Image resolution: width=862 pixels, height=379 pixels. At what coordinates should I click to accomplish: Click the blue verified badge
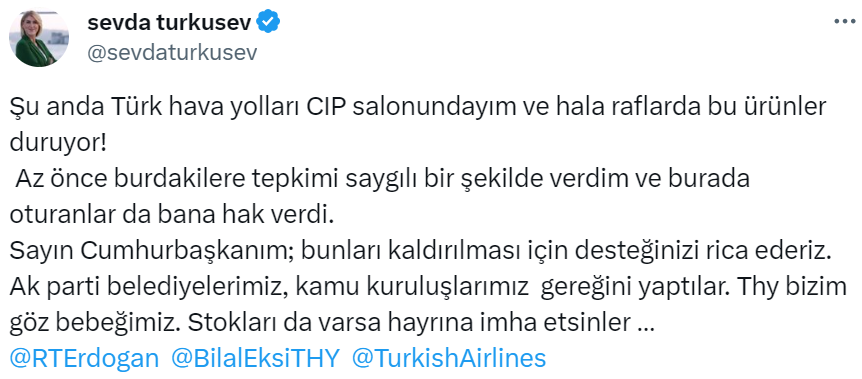click(269, 21)
